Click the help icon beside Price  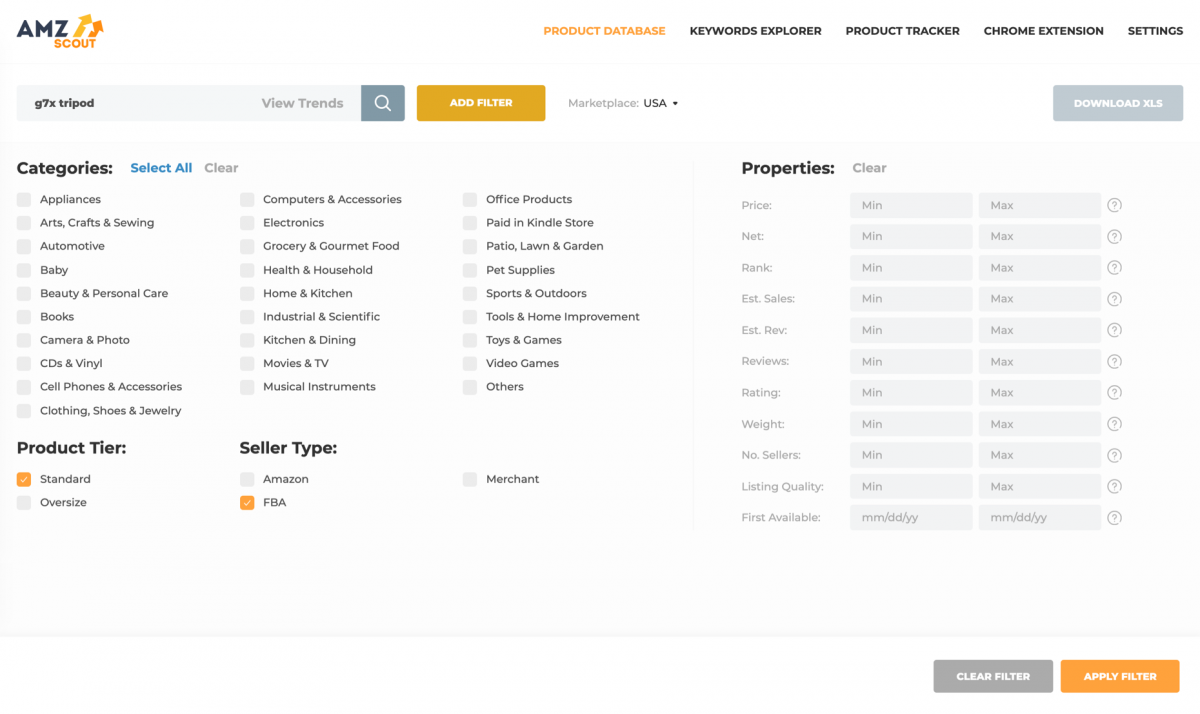click(x=1114, y=205)
